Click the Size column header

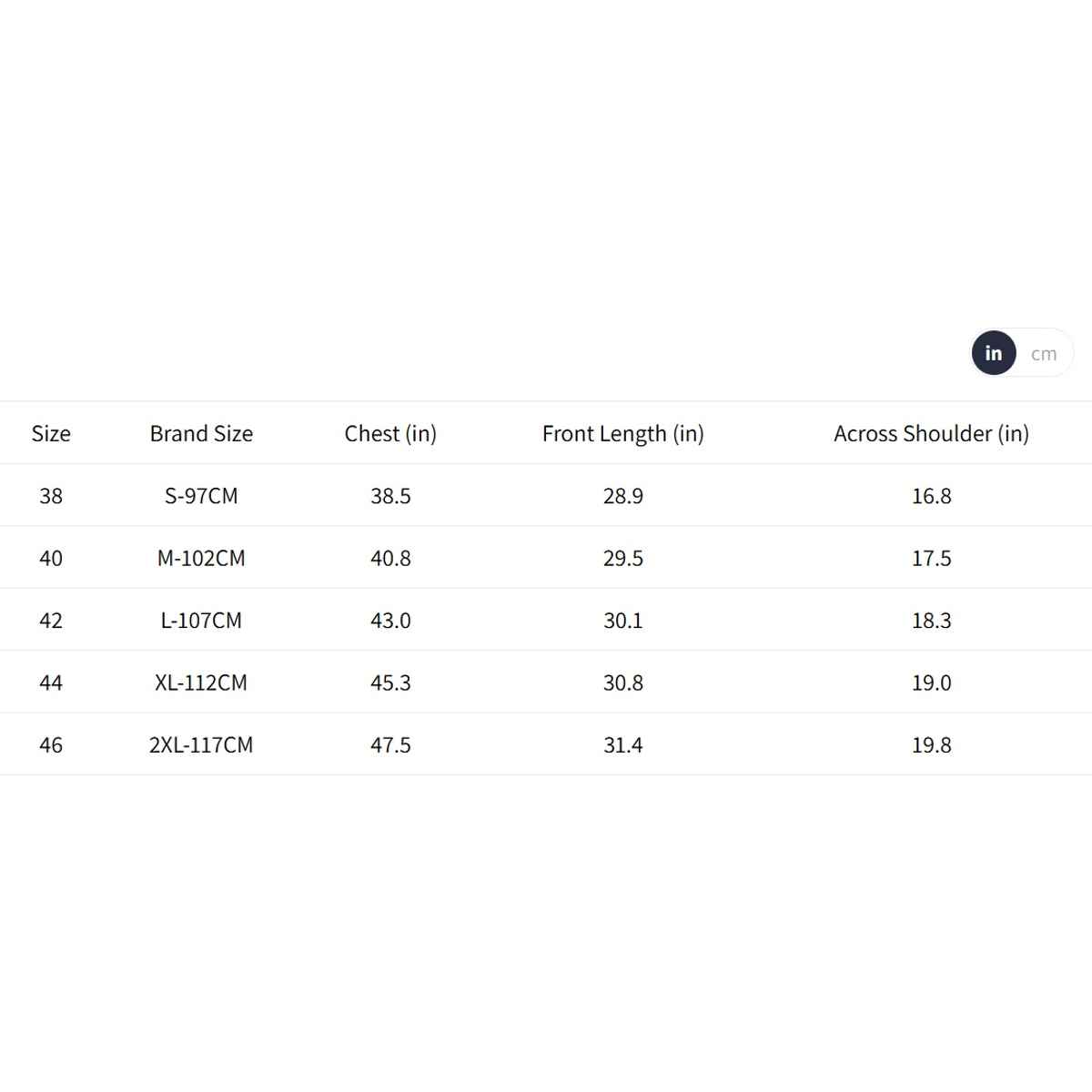click(x=51, y=434)
